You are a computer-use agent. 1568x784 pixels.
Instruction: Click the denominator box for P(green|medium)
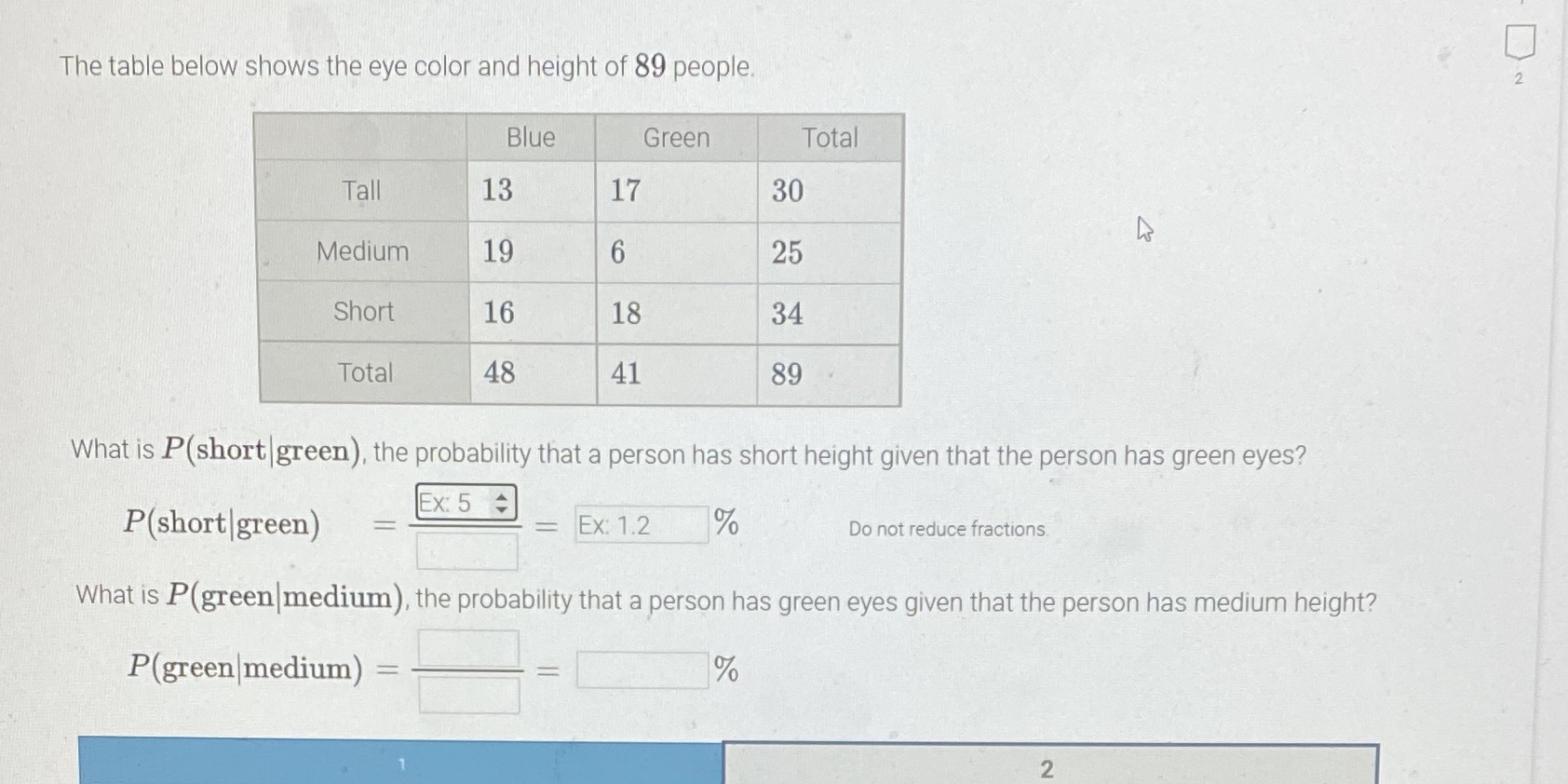pos(468,694)
